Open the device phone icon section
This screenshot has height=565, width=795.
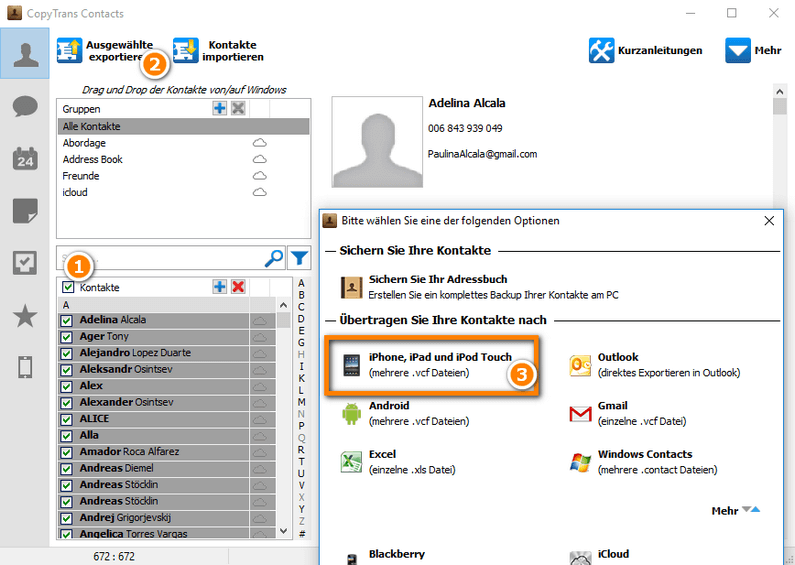(25, 367)
